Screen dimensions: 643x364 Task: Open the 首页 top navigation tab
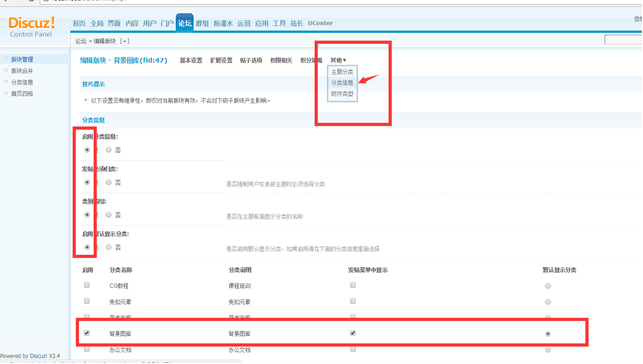point(79,23)
